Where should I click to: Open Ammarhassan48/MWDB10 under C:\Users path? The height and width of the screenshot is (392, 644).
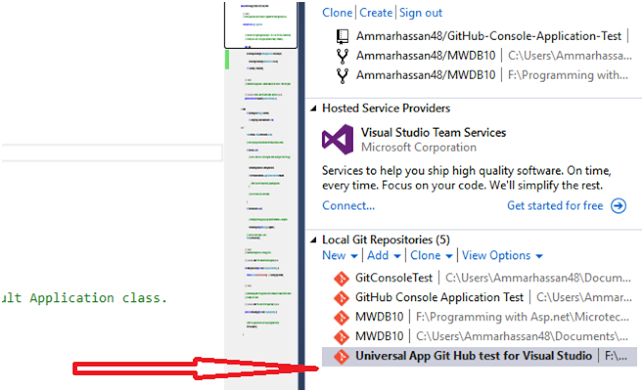(426, 55)
